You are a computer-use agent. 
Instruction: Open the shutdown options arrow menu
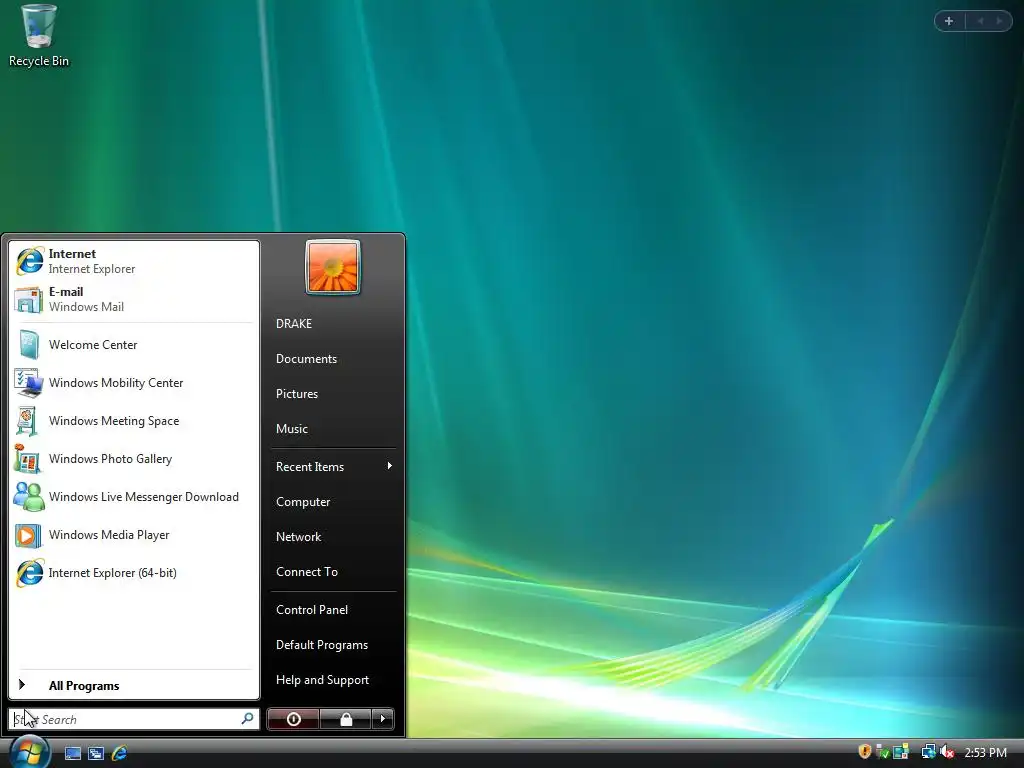(x=383, y=719)
